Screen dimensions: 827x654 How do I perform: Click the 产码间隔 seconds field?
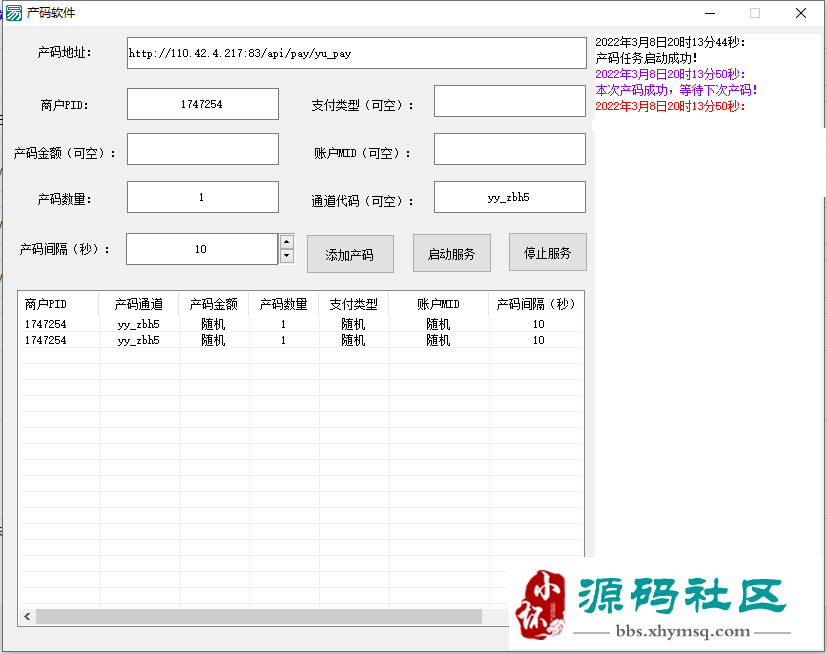click(x=201, y=249)
